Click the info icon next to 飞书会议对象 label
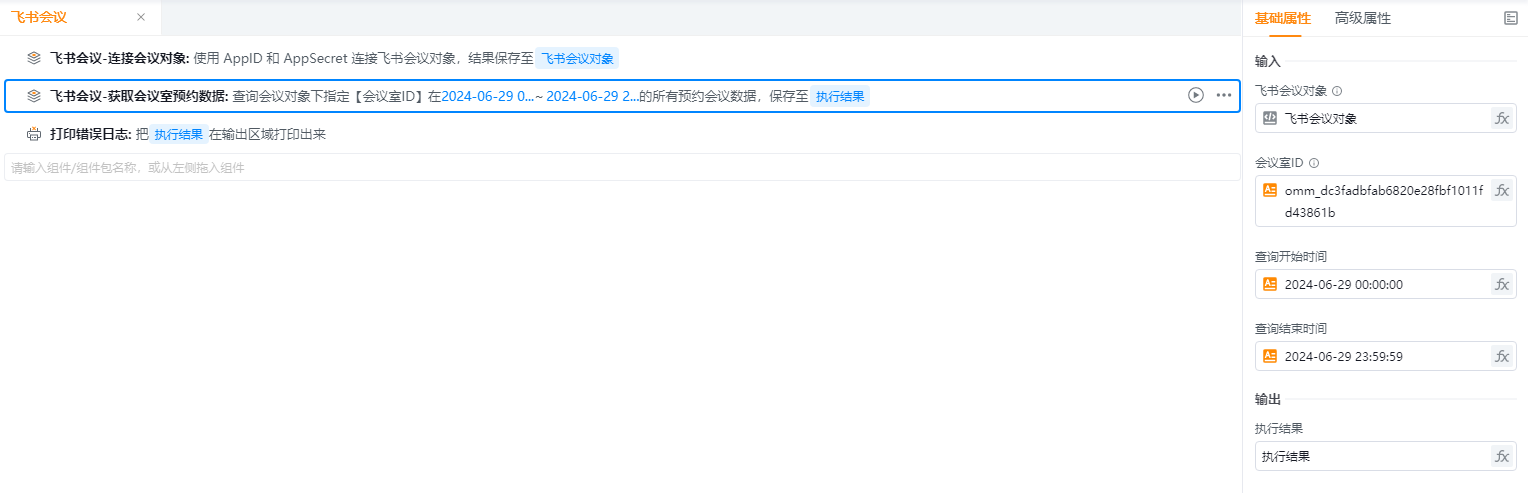This screenshot has width=1528, height=493. (x=1337, y=91)
